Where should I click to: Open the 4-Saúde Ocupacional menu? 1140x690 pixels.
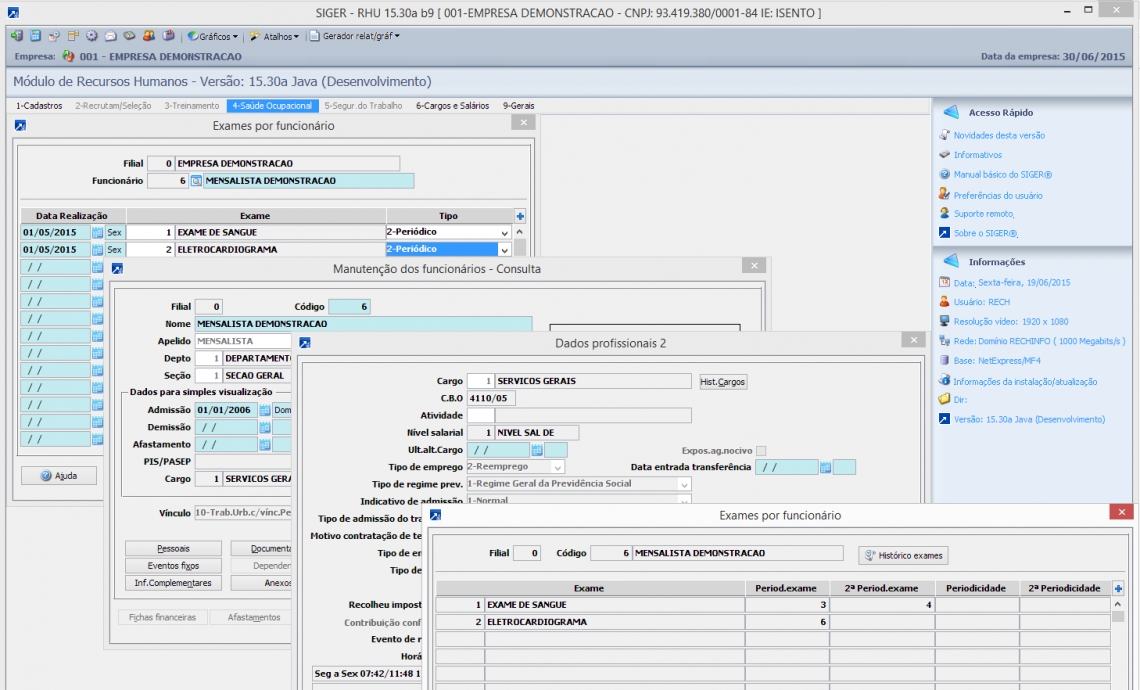pos(273,105)
